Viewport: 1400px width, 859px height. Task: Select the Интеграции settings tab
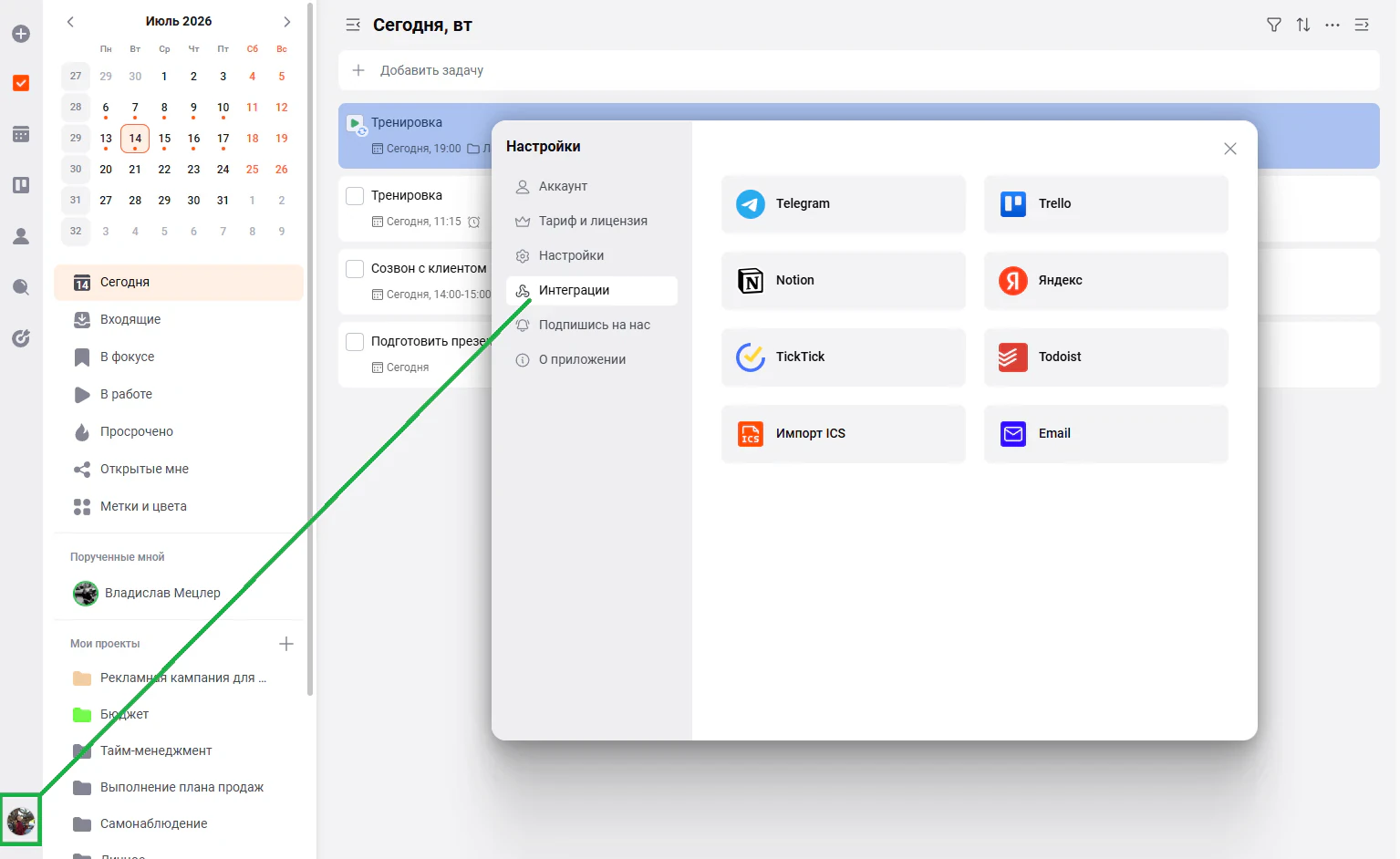point(592,290)
